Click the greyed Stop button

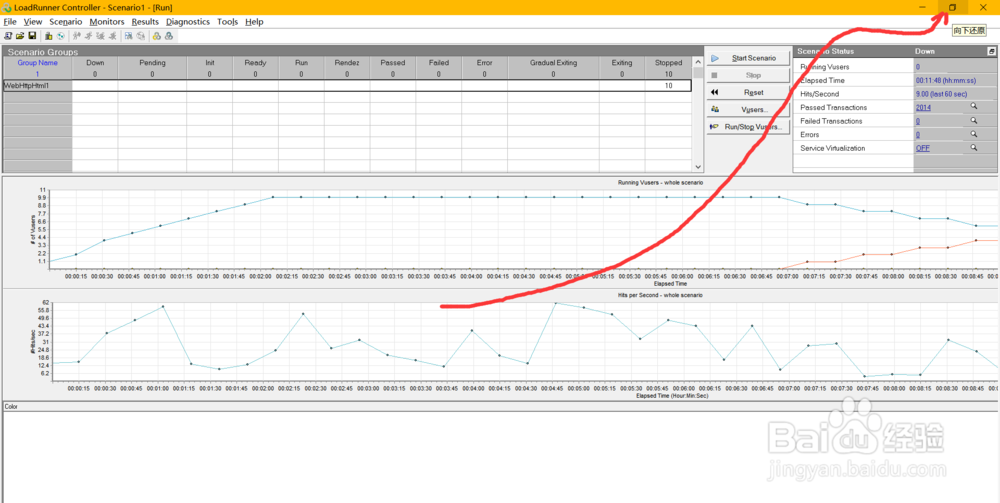coord(747,75)
